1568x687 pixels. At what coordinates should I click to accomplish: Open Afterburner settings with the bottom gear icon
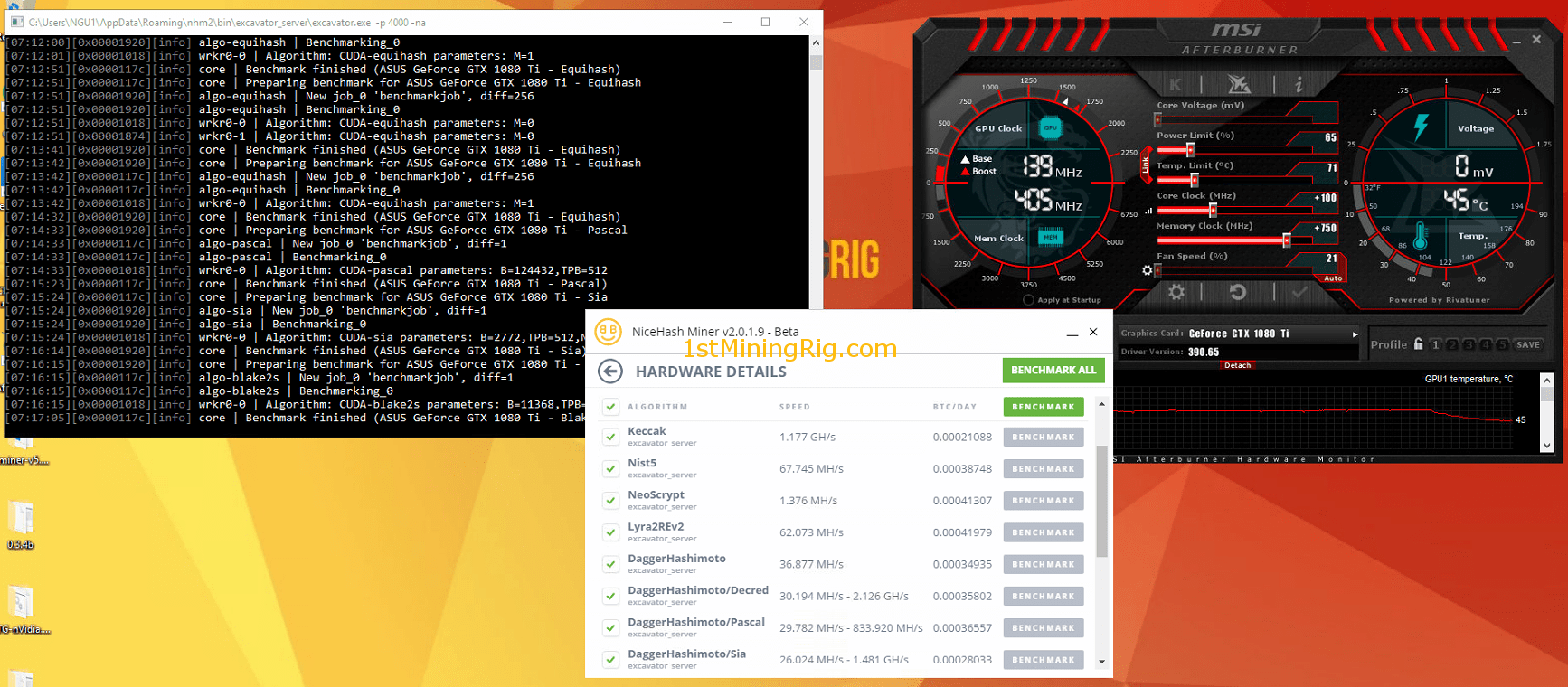click(x=1176, y=292)
